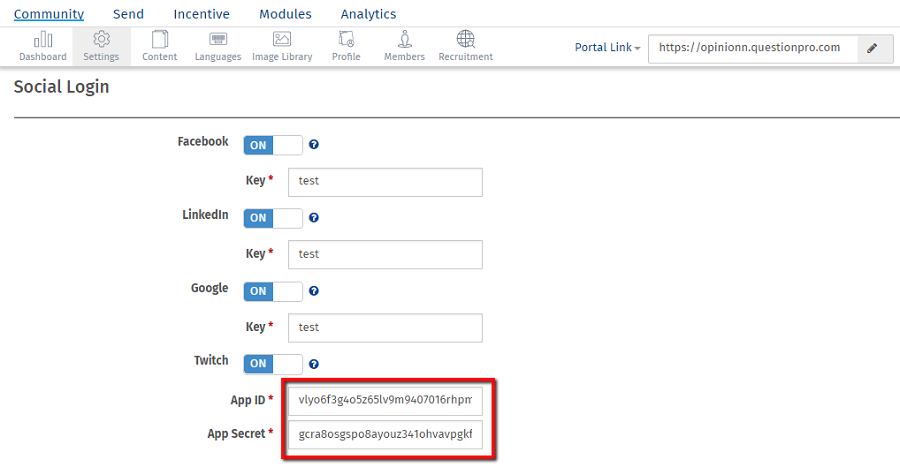Screen dimensions: 900x467
Task: Click the Twitch App Secret field
Action: 385,435
